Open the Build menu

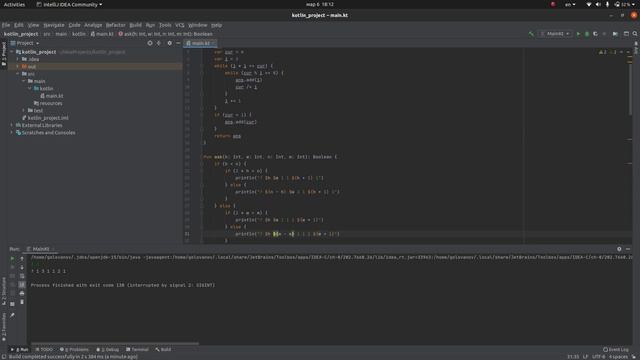coord(136,25)
